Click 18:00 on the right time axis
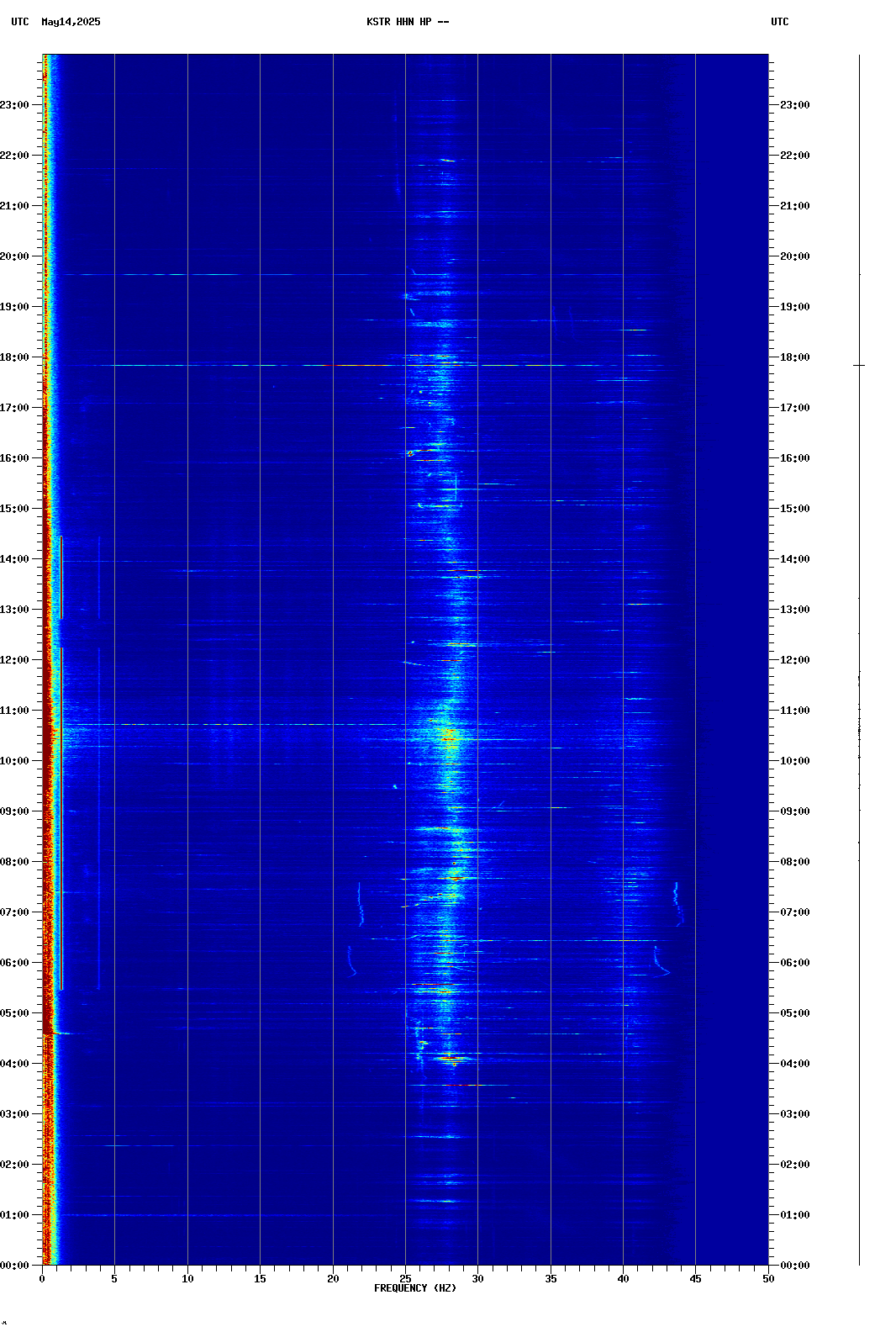This screenshot has height=1332, width=896. [795, 357]
